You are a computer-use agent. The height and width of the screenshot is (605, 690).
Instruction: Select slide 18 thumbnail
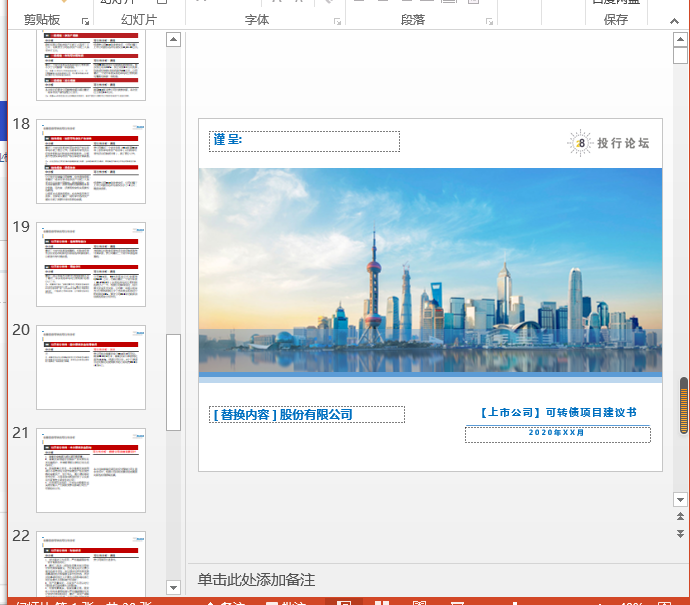tap(91, 161)
